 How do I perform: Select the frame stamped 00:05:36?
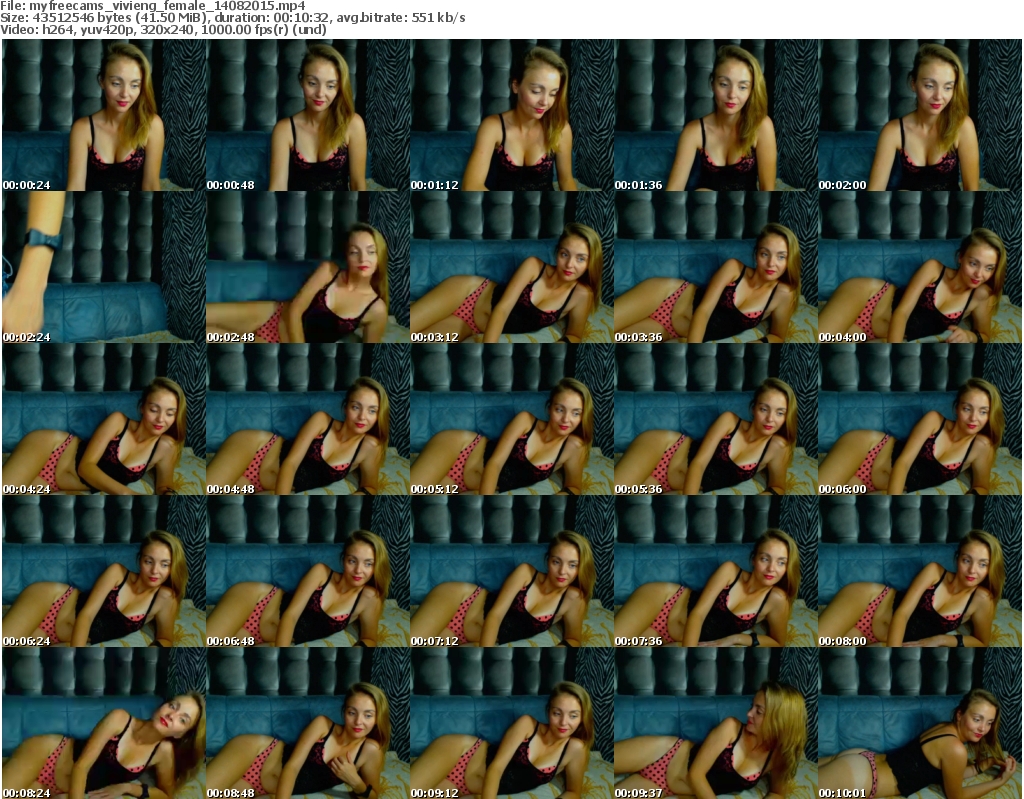(x=716, y=419)
